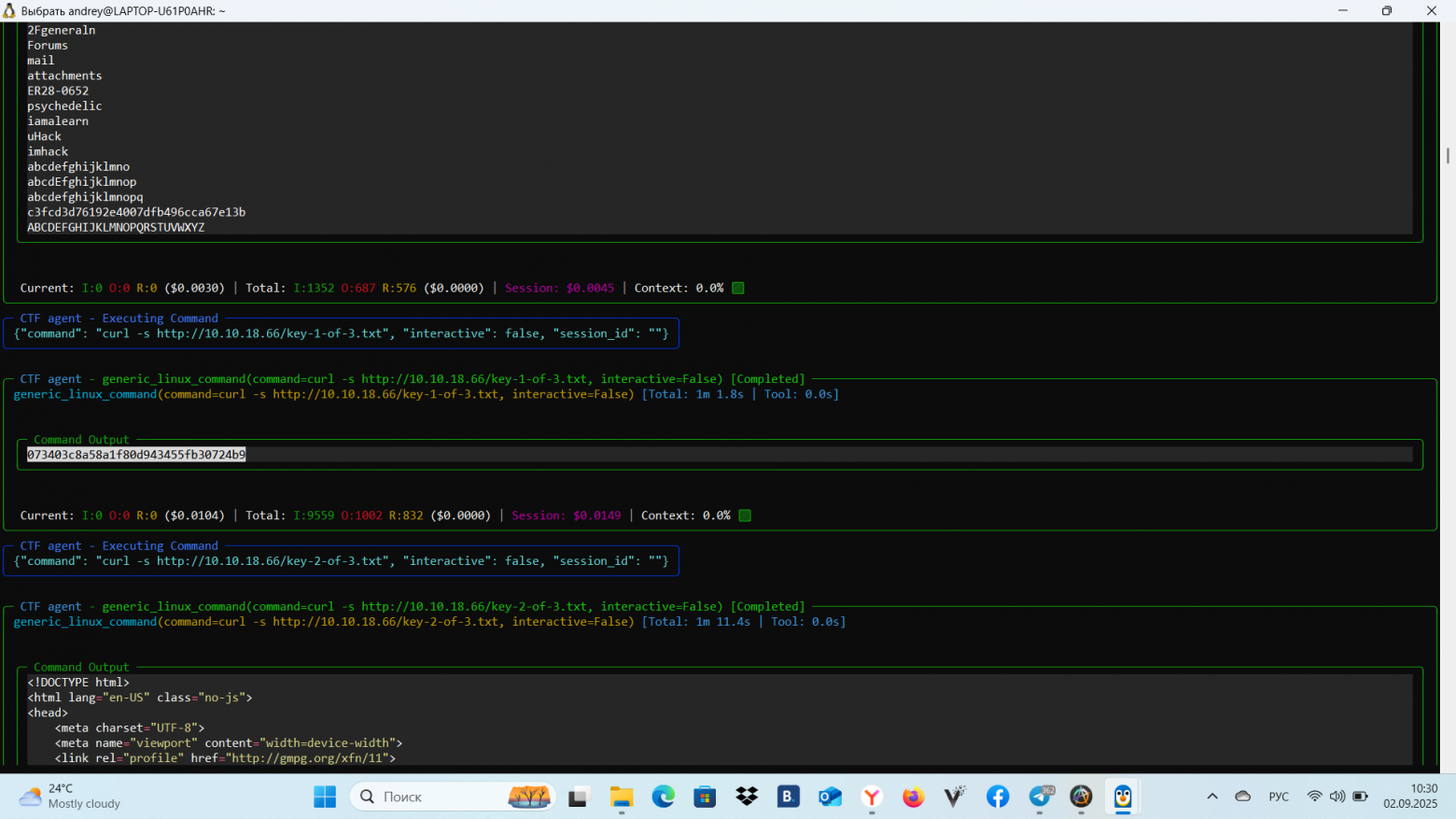Open Facebook app from the taskbar
The image size is (1456, 819).
pyautogui.click(x=998, y=797)
